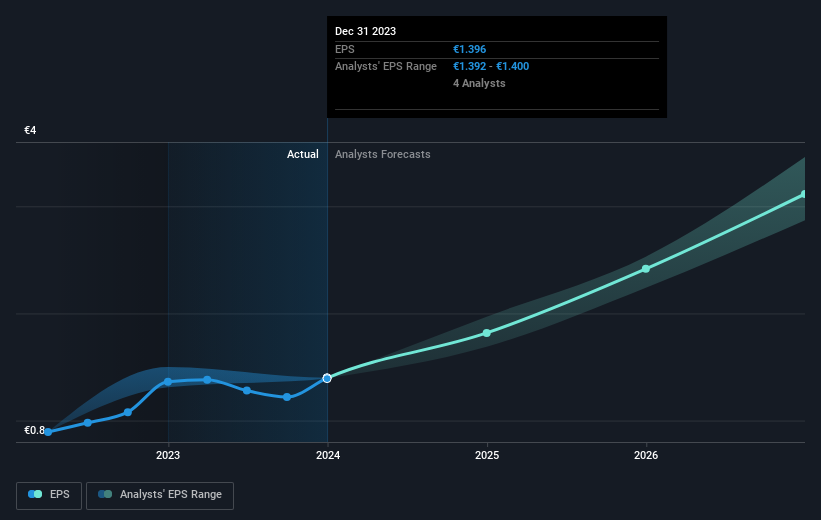Click the lowest late-2023 EPS data point
This screenshot has height=520, width=821.
[x=287, y=397]
